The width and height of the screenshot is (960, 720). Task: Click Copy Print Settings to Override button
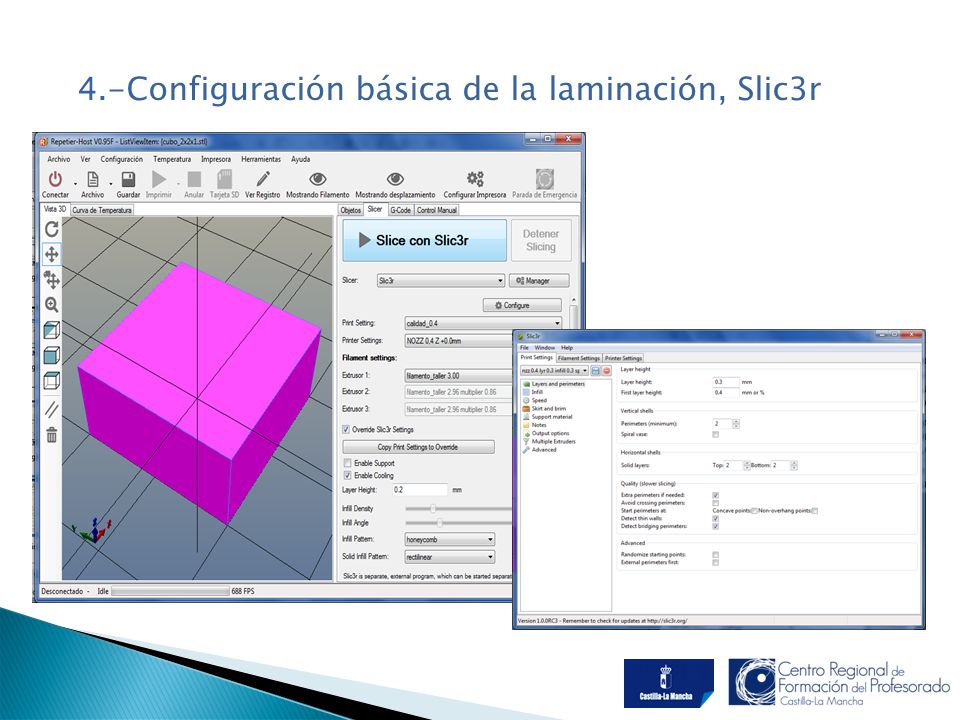418,447
